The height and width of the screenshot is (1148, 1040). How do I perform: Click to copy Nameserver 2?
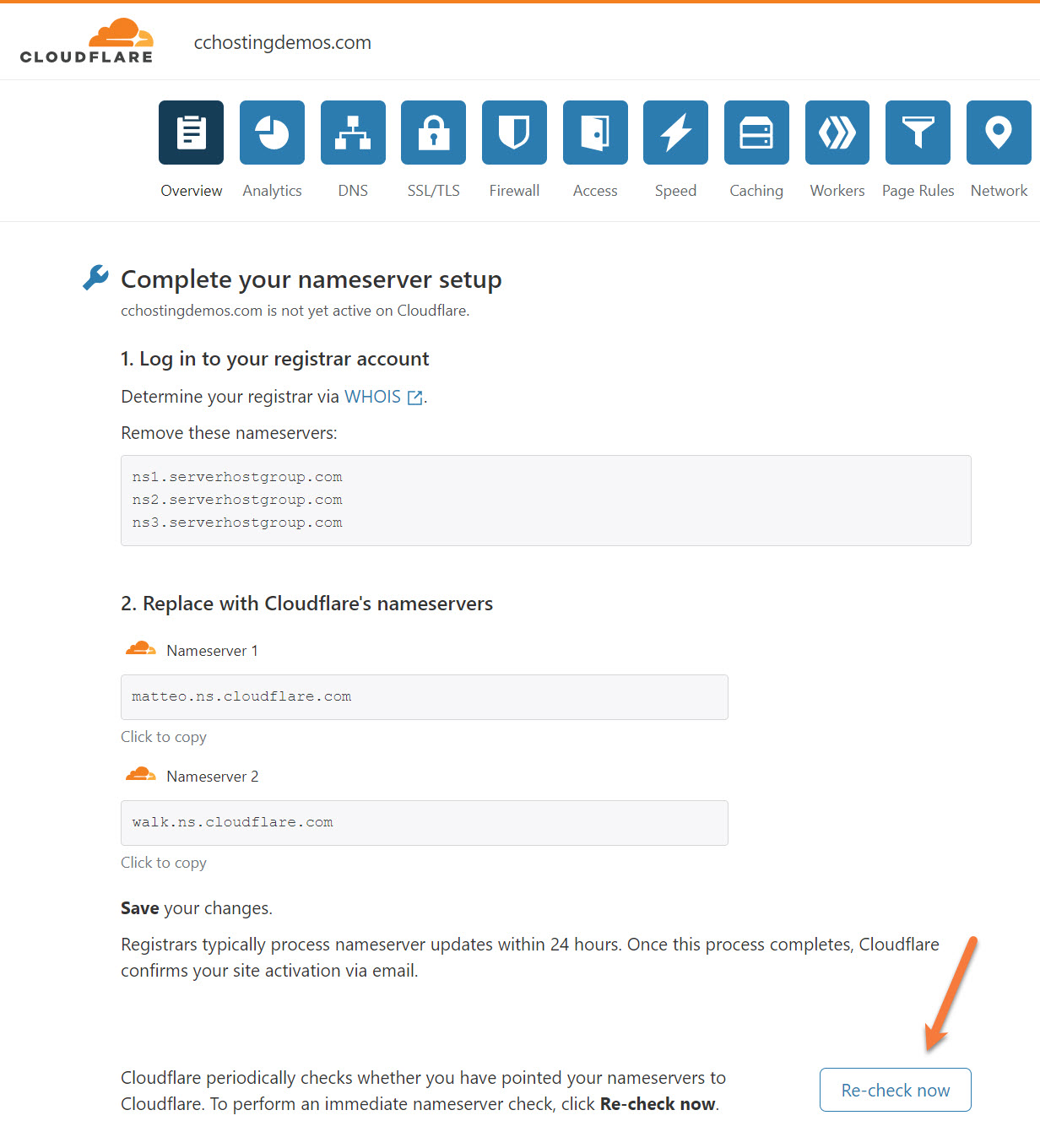tap(163, 862)
